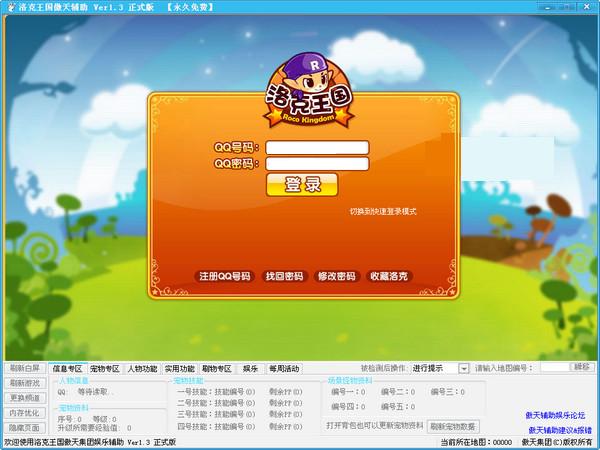Image resolution: width=600 pixels, height=450 pixels.
Task: Click the 傲天集团(C)版权所有 status text
Action: (x=557, y=442)
